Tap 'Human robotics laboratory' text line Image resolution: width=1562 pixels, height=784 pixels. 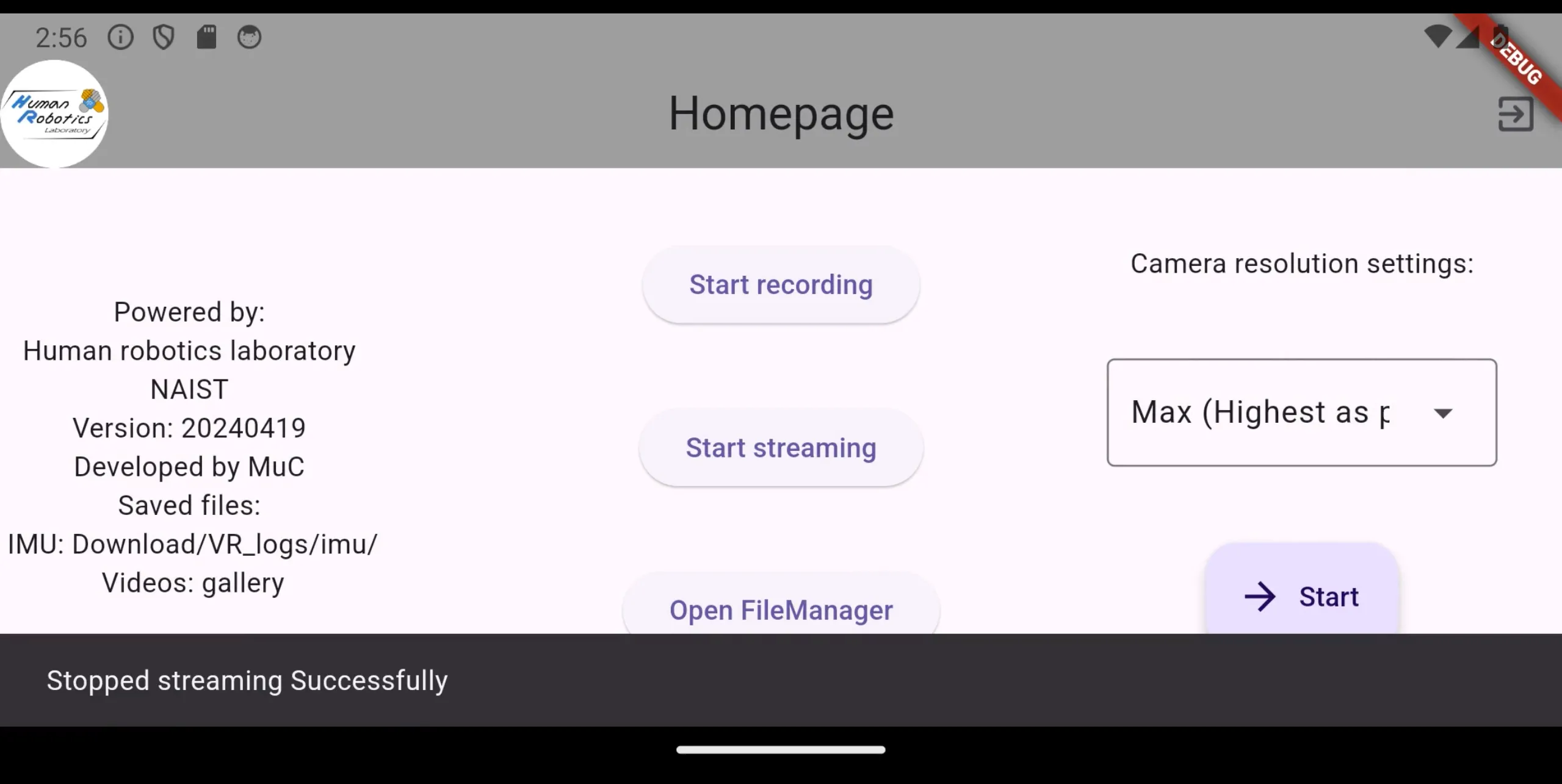(x=189, y=351)
